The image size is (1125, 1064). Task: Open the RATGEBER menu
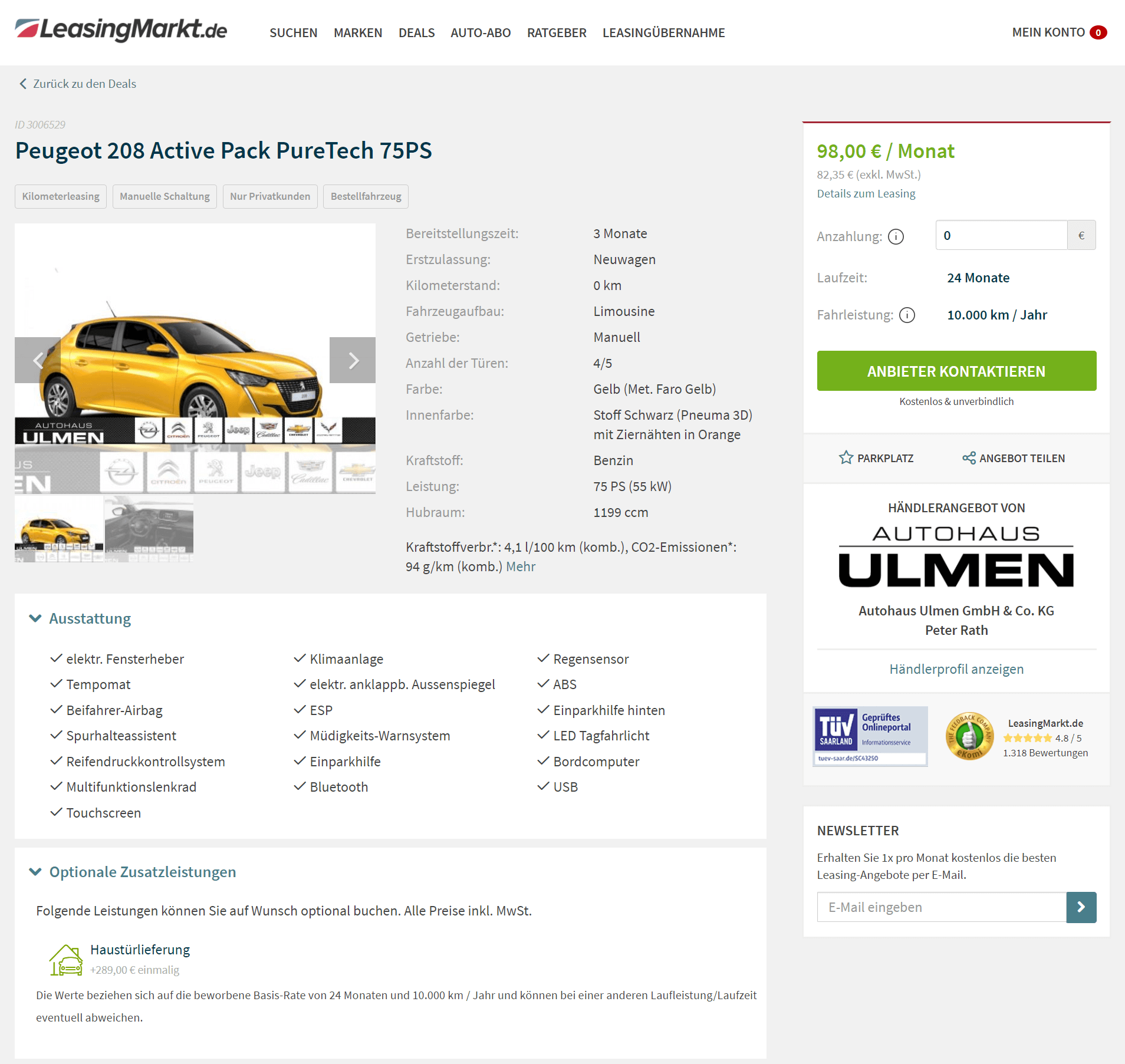pos(557,33)
